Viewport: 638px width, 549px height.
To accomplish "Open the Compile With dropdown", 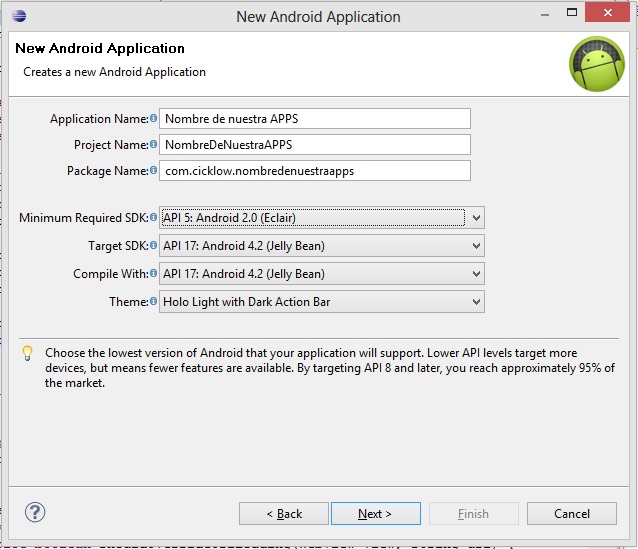I will tap(321, 274).
